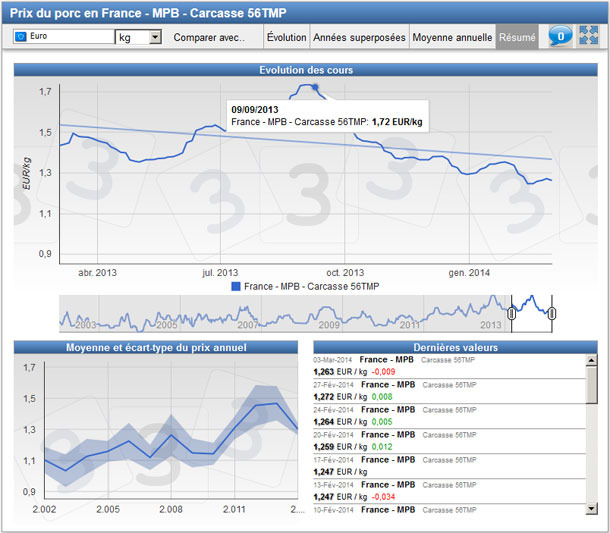610x533 pixels.
Task: Click the Euro flag icon
Action: (x=21, y=37)
